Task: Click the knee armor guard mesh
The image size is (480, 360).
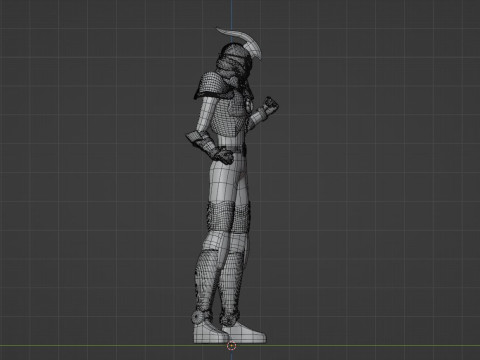Action: (x=221, y=217)
